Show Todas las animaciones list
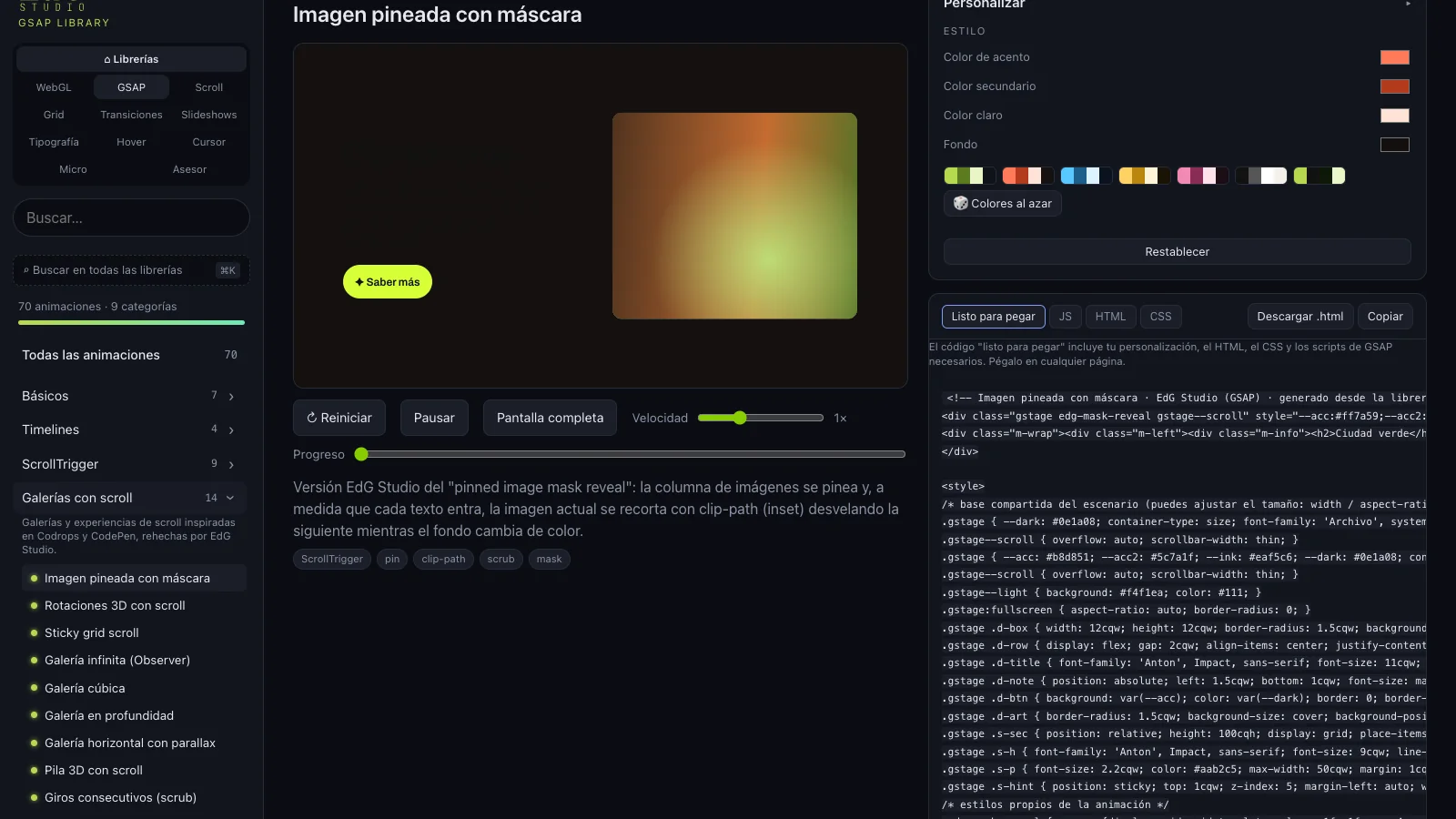This screenshot has height=819, width=1456. pyautogui.click(x=131, y=355)
